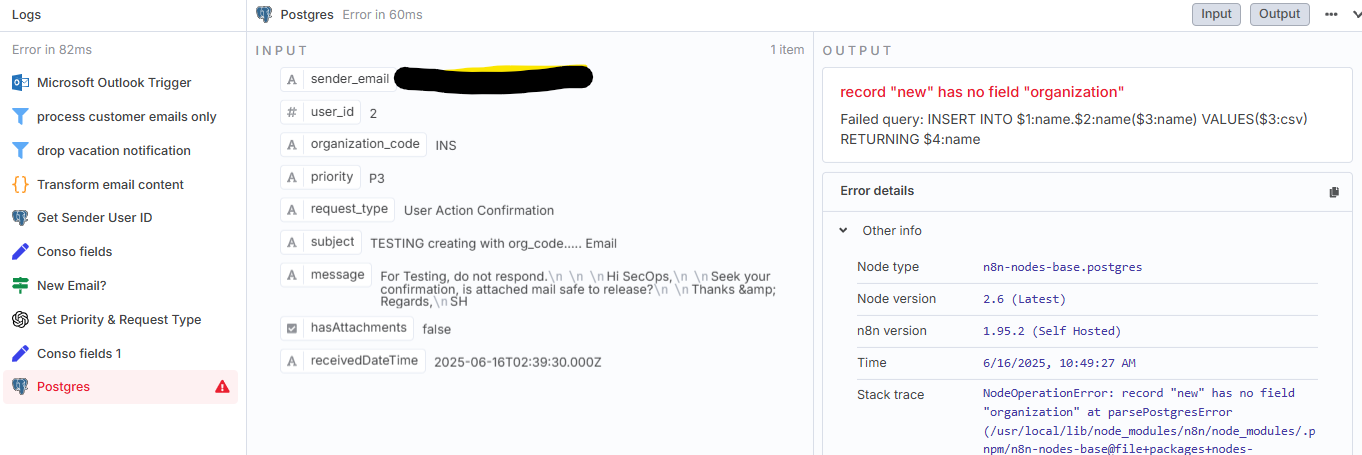Screen dimensions: 1362x455
Task: Click the Postgres node title in header
Action: click(x=306, y=14)
